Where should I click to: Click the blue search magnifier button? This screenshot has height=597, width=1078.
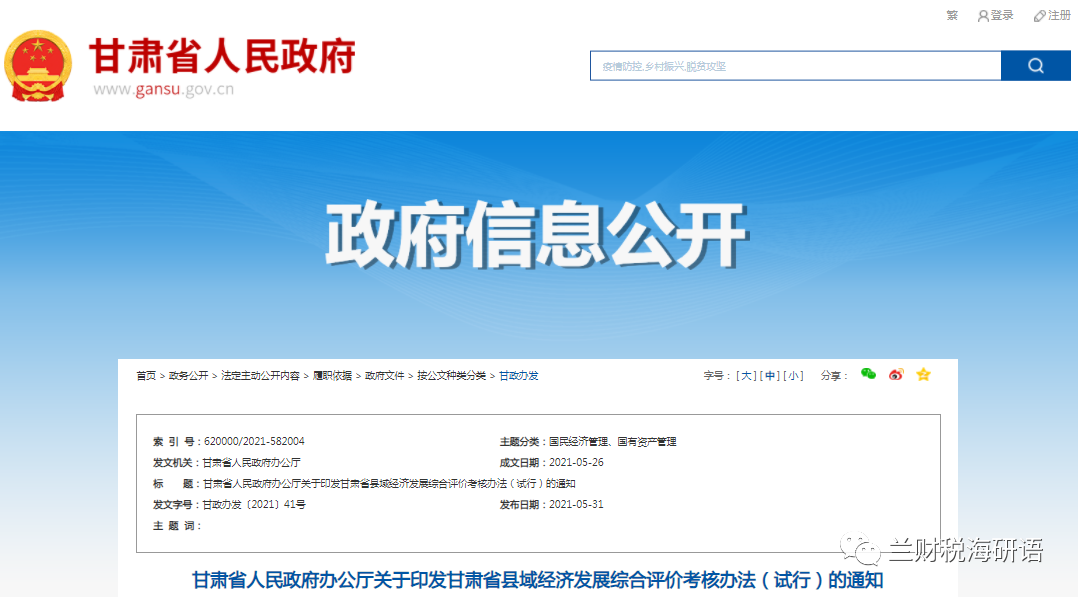tap(1035, 66)
